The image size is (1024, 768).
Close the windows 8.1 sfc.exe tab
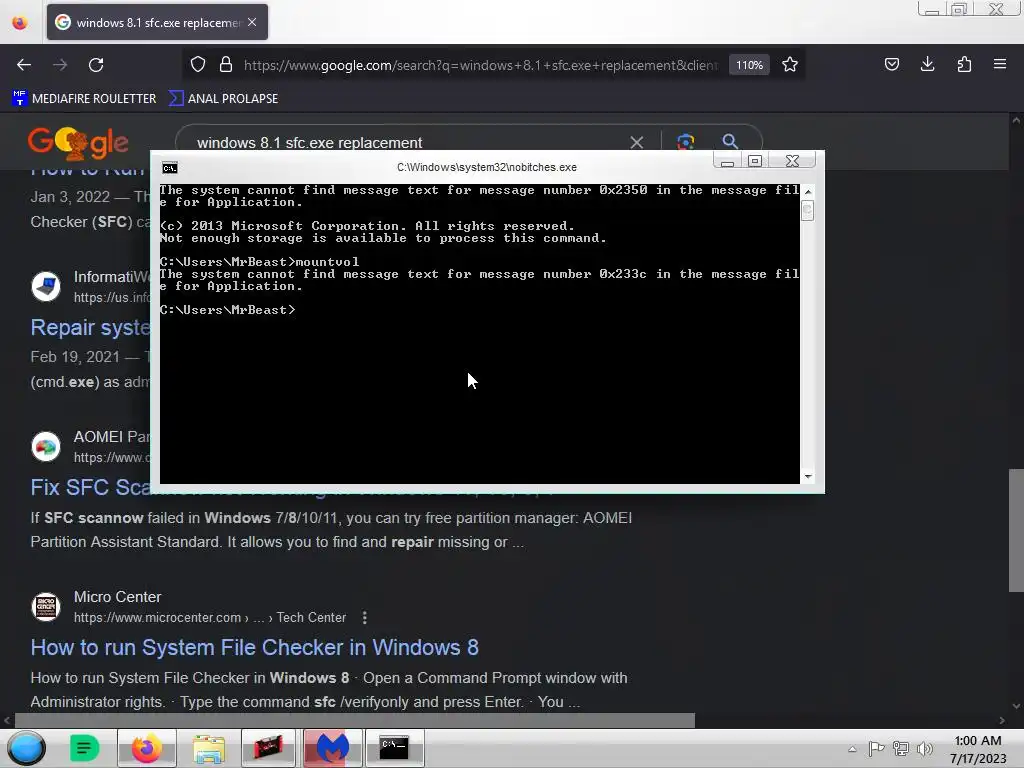(x=252, y=22)
